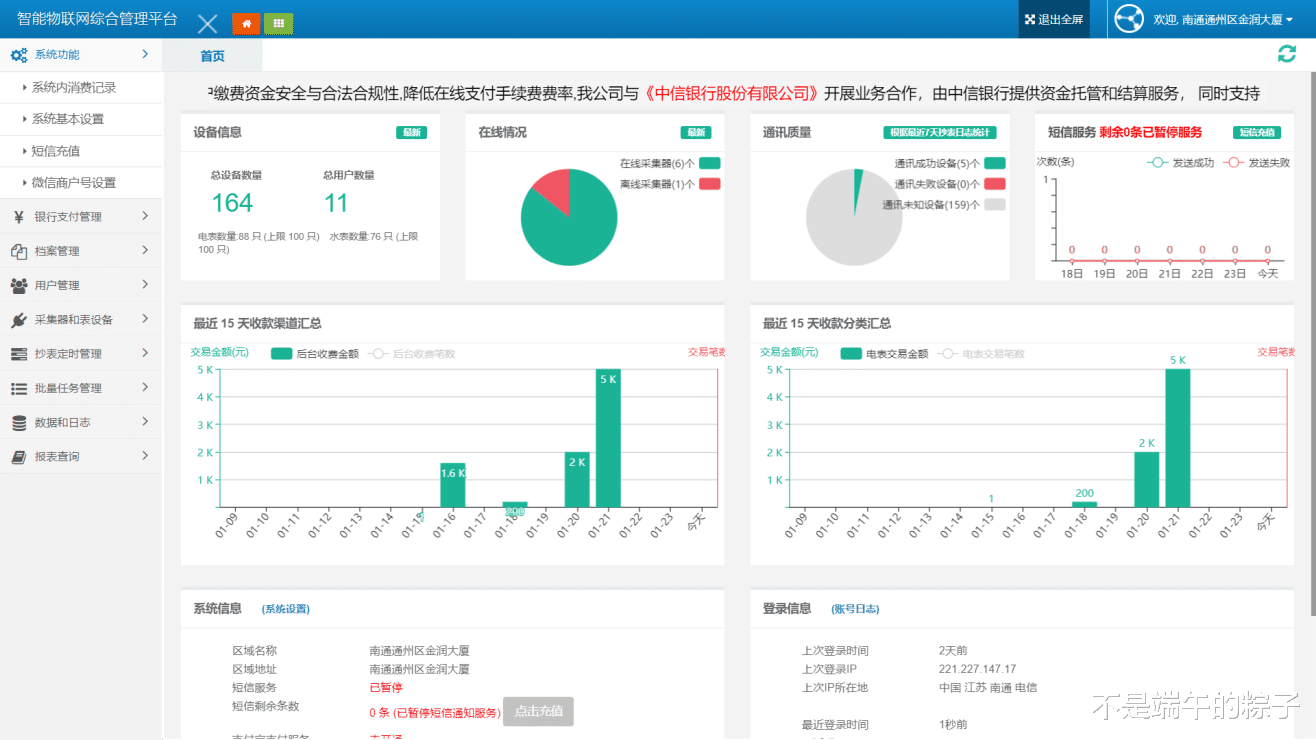This screenshot has width=1316, height=740.
Task: Click the green page refresh icon
Action: pos(1286,54)
